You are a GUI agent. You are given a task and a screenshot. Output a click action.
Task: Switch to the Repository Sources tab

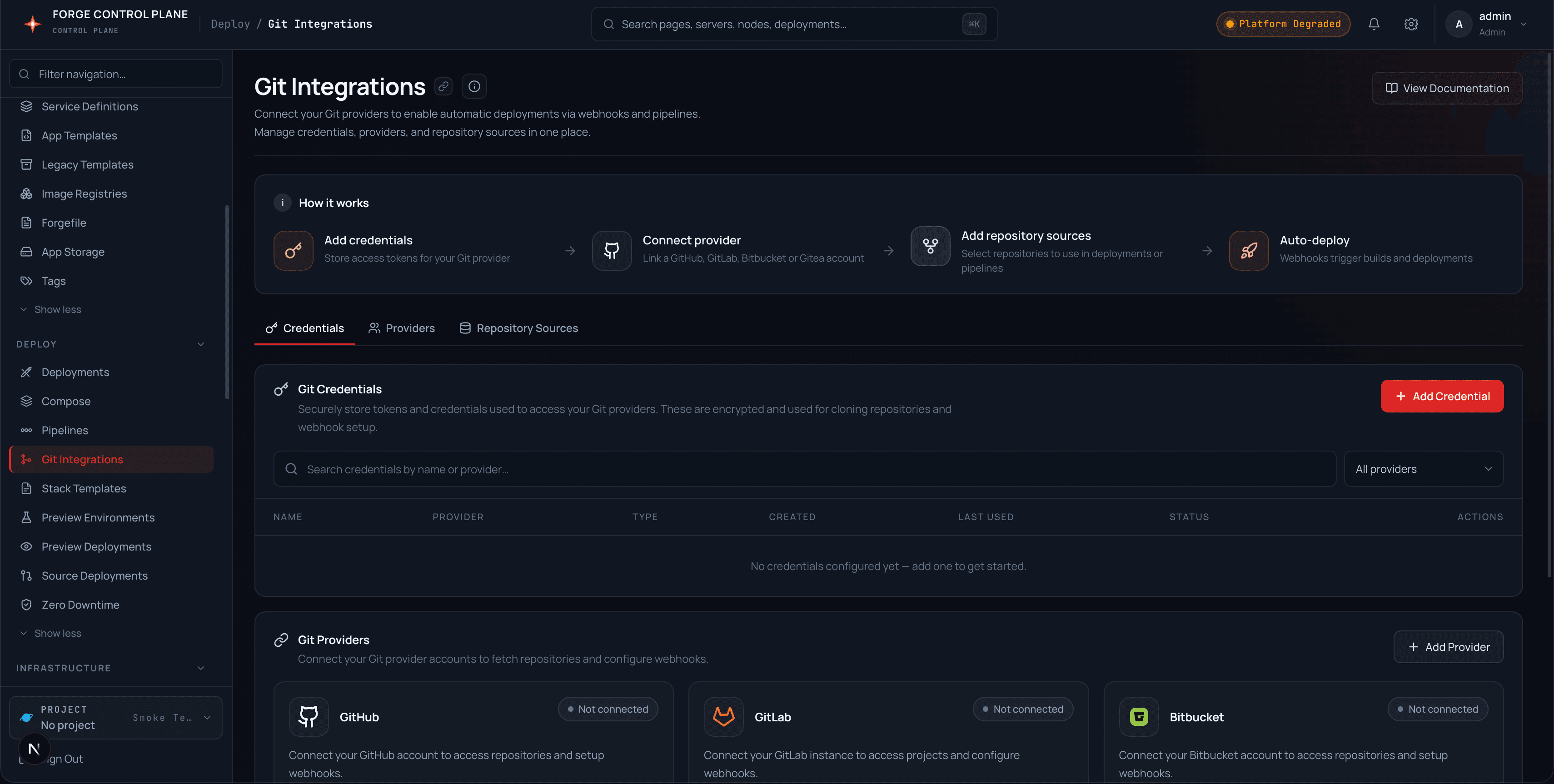pos(519,328)
